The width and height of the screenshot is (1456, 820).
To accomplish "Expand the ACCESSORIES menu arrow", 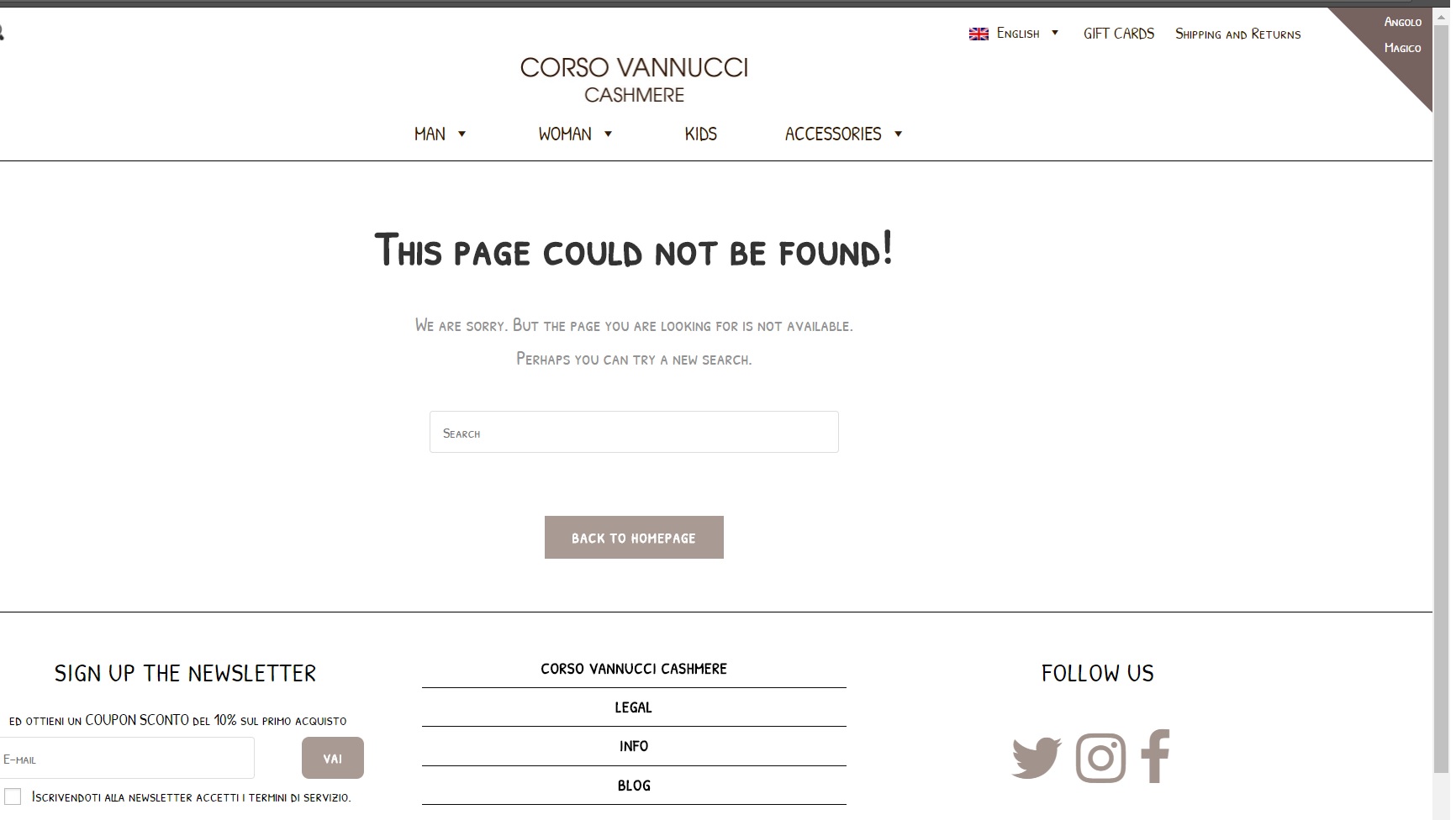I will (x=898, y=134).
